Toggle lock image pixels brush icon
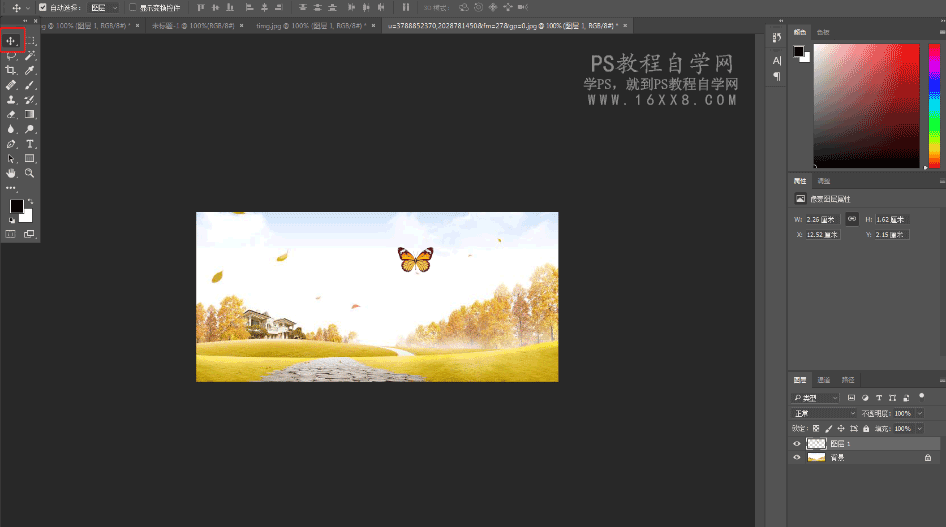 tap(828, 429)
